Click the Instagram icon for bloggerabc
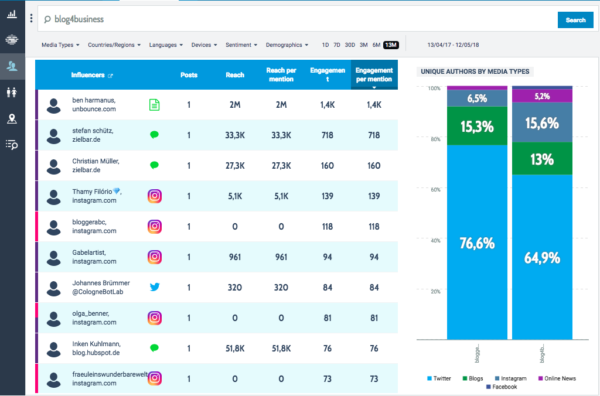 tap(155, 227)
